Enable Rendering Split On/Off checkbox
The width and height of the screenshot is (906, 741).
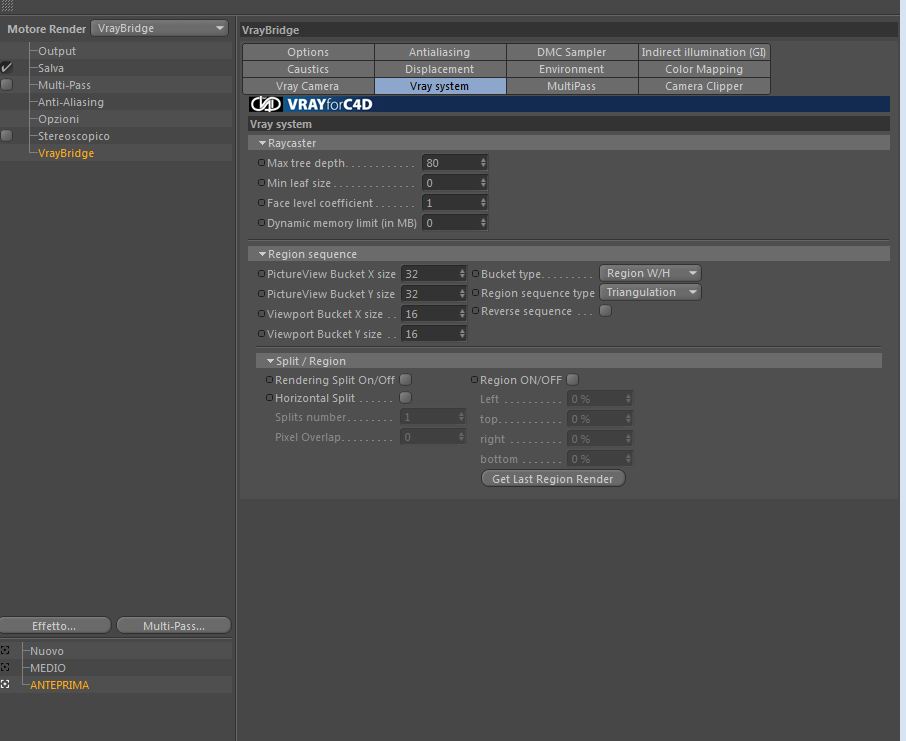coord(406,379)
